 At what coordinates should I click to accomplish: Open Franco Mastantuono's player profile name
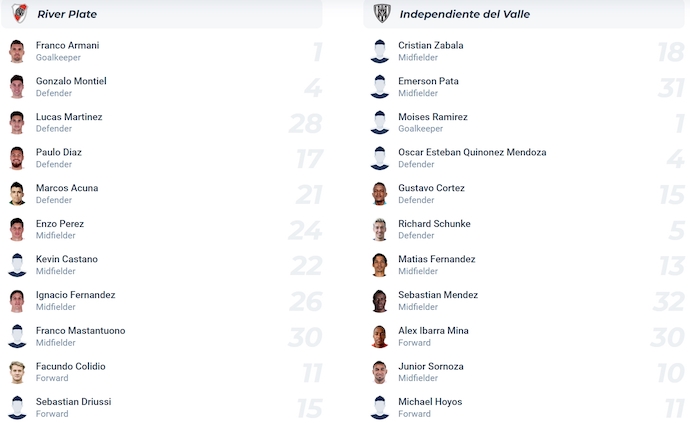click(x=80, y=331)
